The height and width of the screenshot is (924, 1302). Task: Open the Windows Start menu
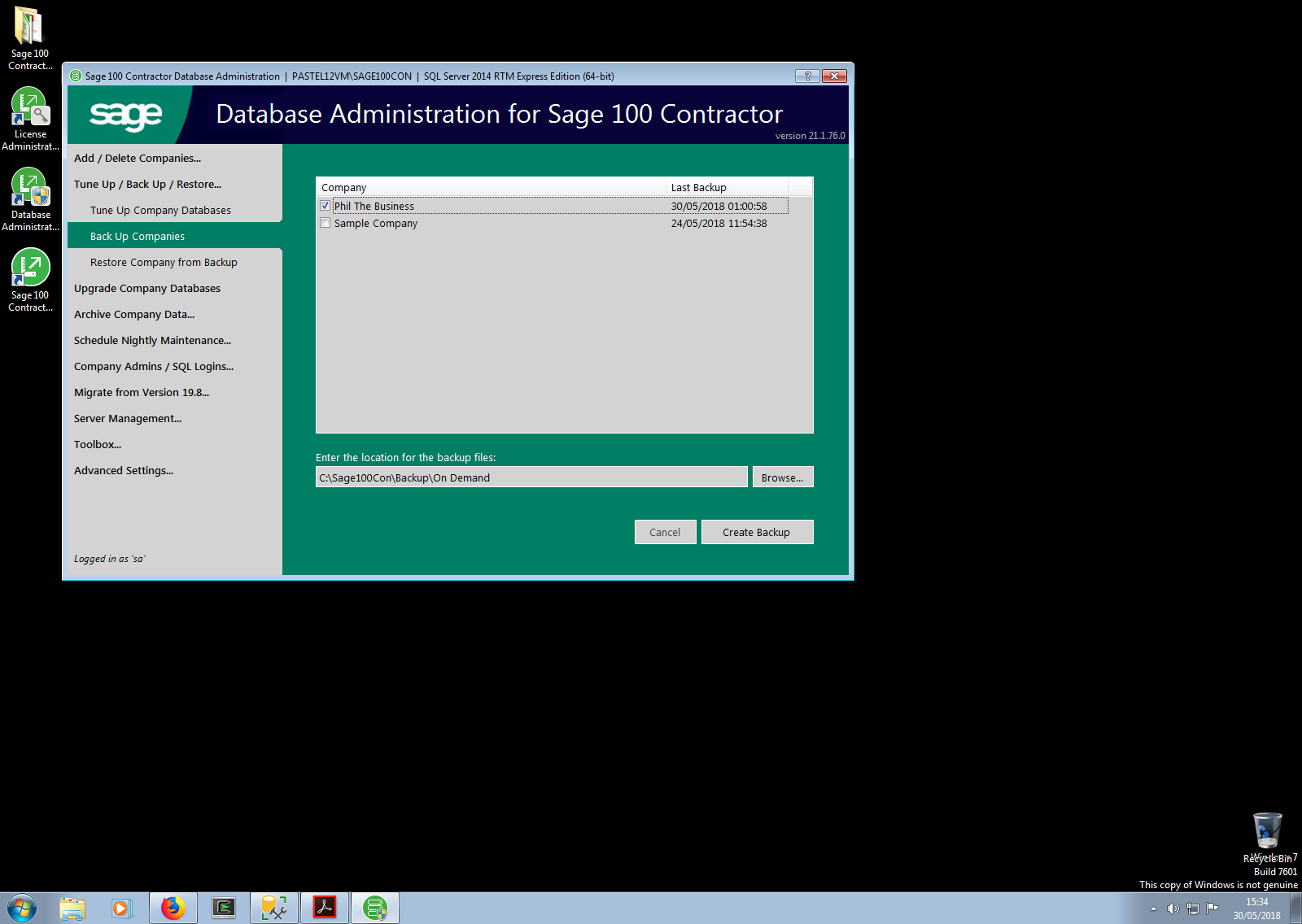click(22, 908)
